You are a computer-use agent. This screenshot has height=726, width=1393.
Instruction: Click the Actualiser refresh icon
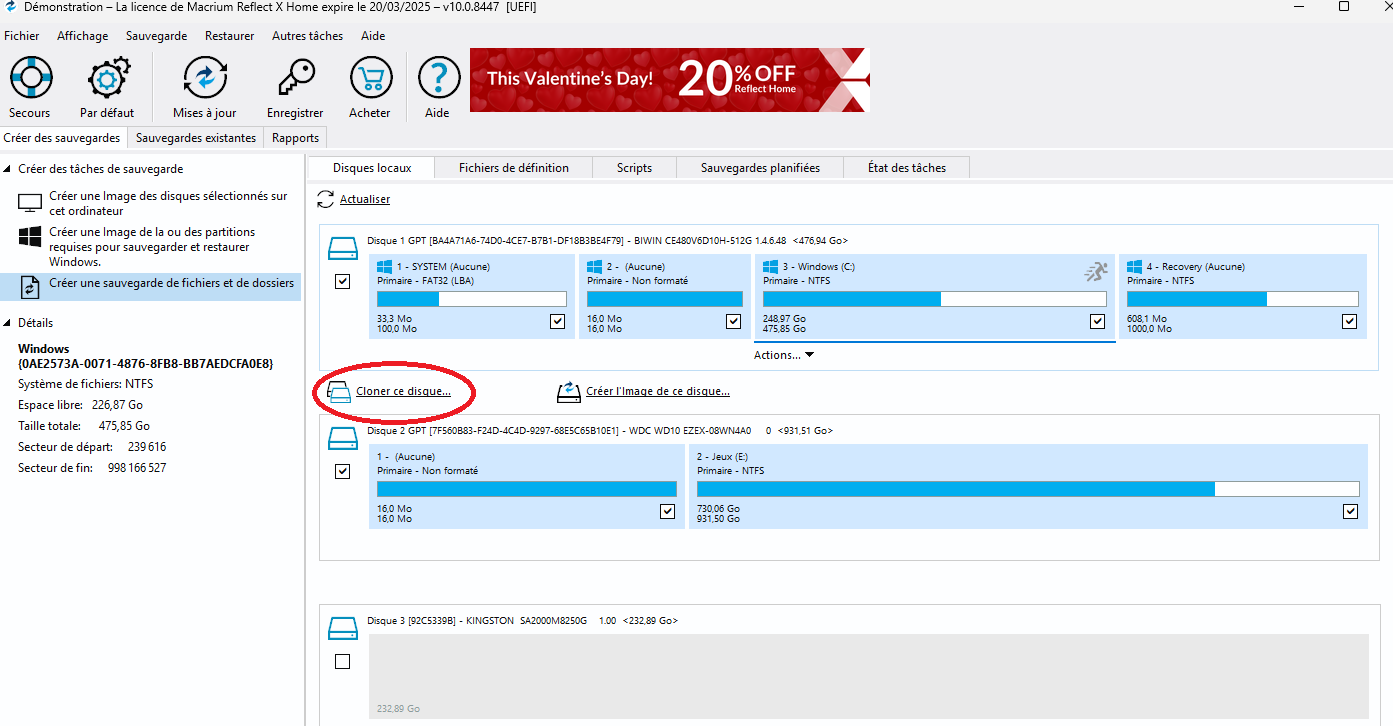click(x=326, y=199)
